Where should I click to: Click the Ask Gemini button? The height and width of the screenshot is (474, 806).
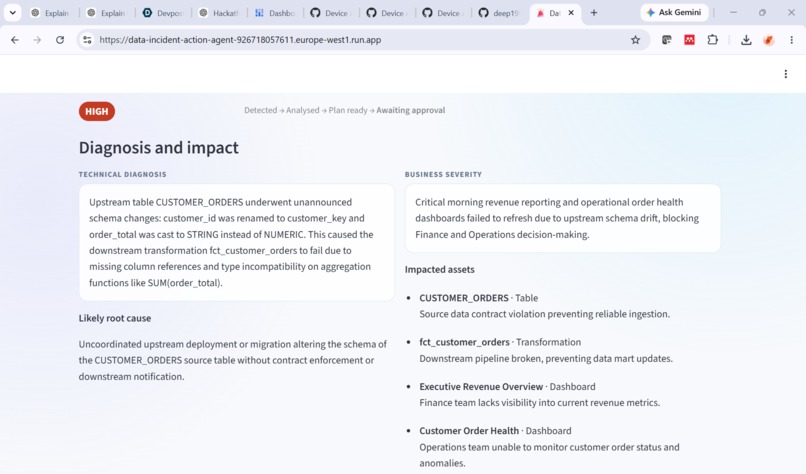pos(674,12)
